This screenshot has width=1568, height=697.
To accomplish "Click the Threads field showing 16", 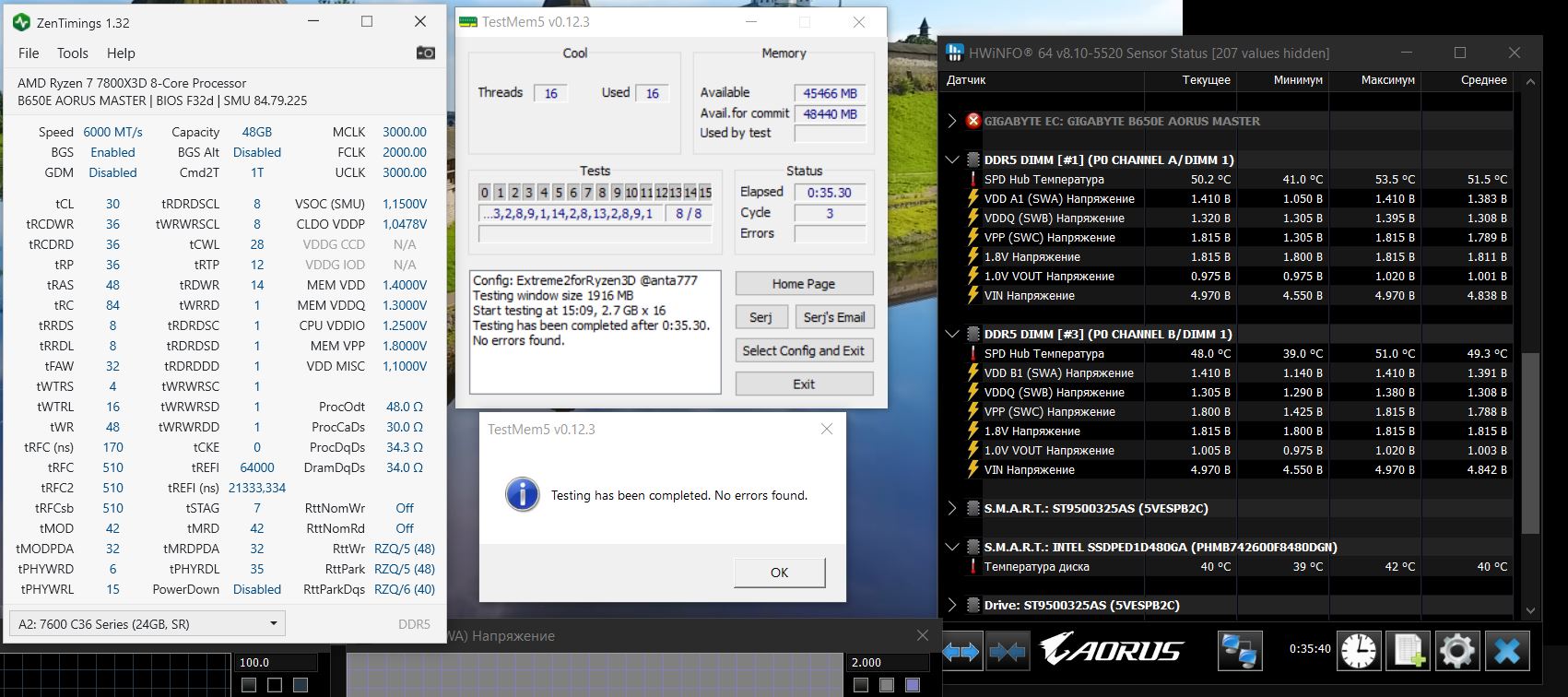I will pos(550,93).
